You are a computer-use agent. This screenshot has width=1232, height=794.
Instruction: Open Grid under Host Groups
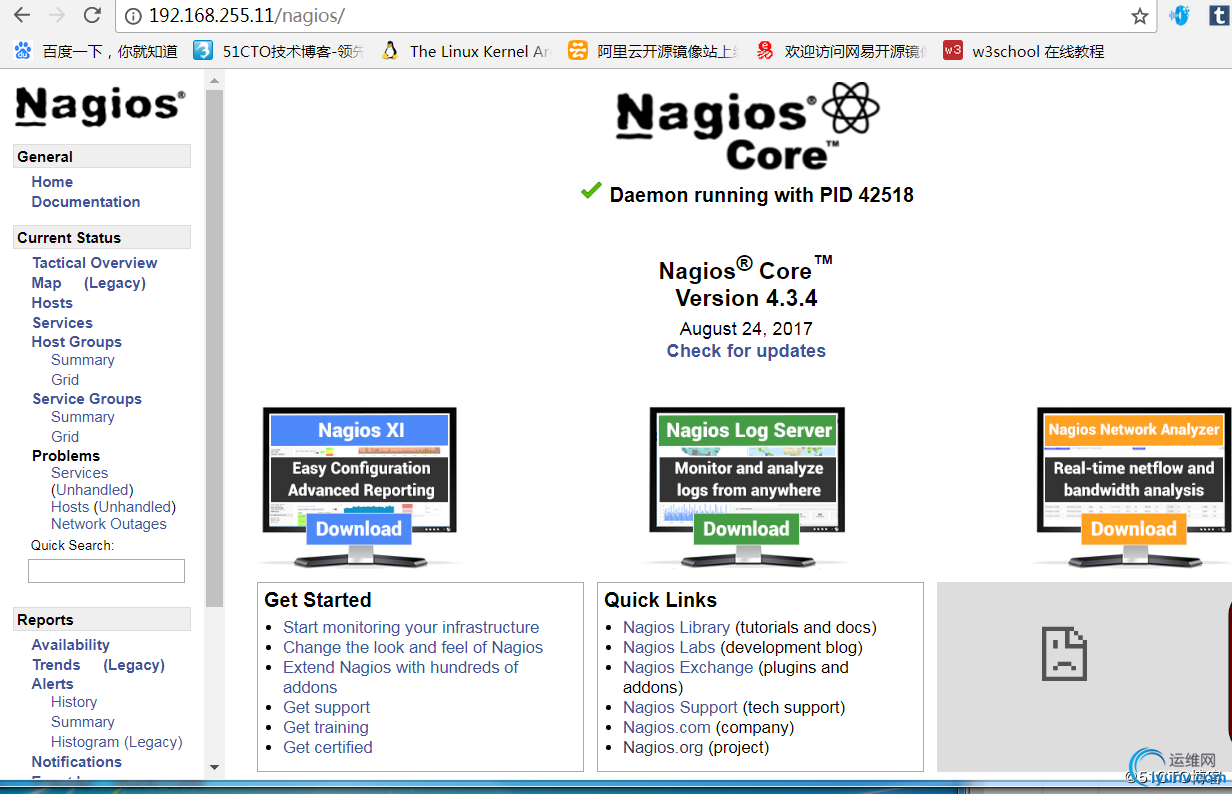[x=65, y=380]
